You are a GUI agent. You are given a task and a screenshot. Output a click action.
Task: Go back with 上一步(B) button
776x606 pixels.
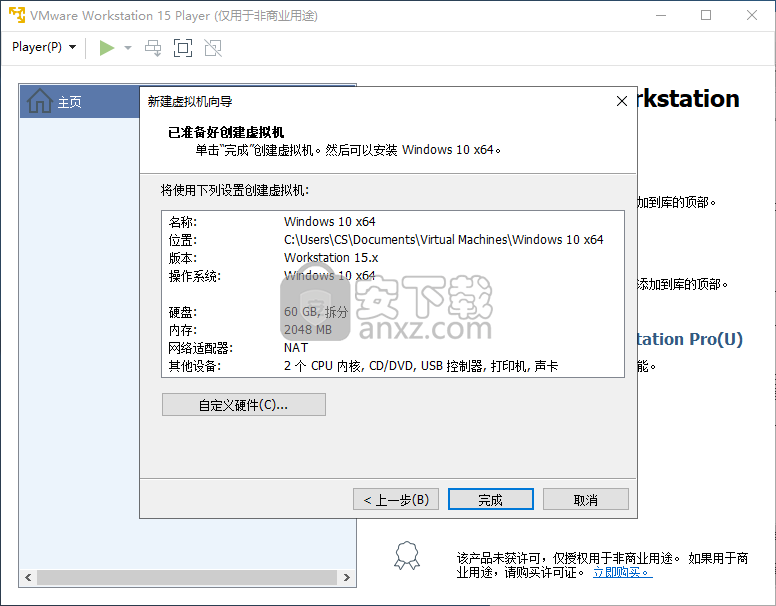tap(396, 499)
